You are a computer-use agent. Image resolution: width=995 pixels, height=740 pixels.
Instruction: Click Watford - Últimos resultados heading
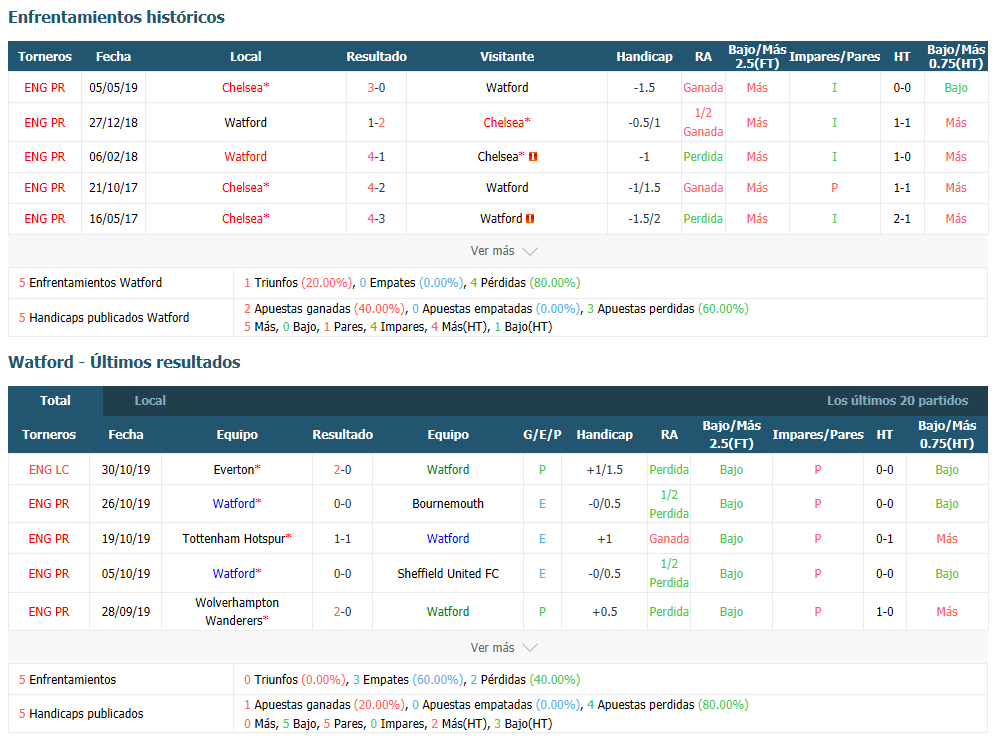coord(124,362)
